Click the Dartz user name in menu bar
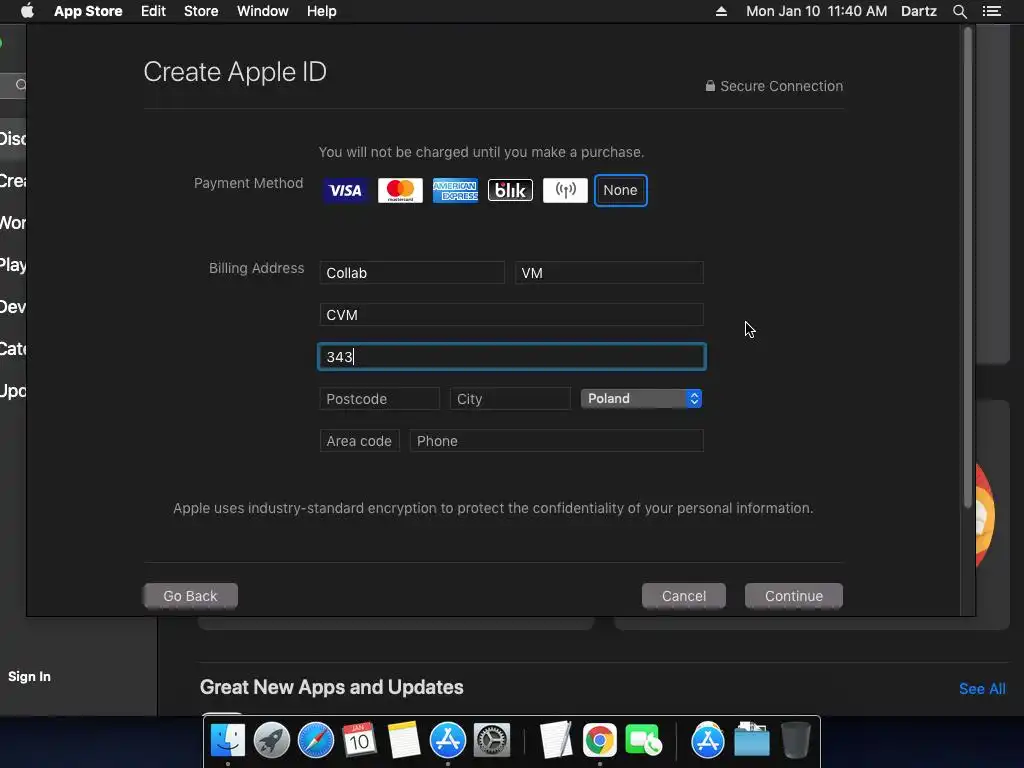Image resolution: width=1024 pixels, height=768 pixels. point(918,11)
